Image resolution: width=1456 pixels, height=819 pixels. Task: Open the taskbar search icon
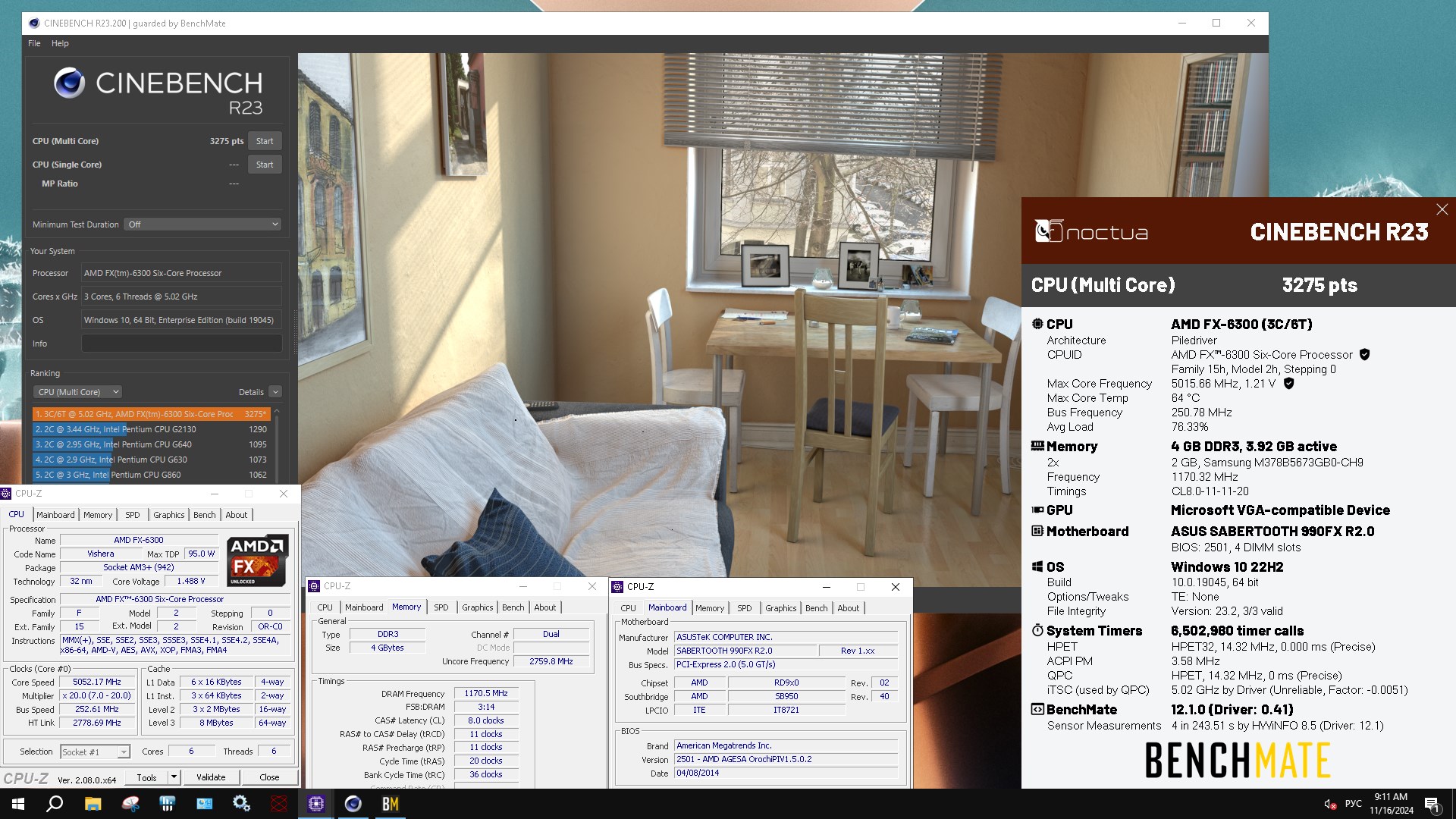(x=55, y=804)
